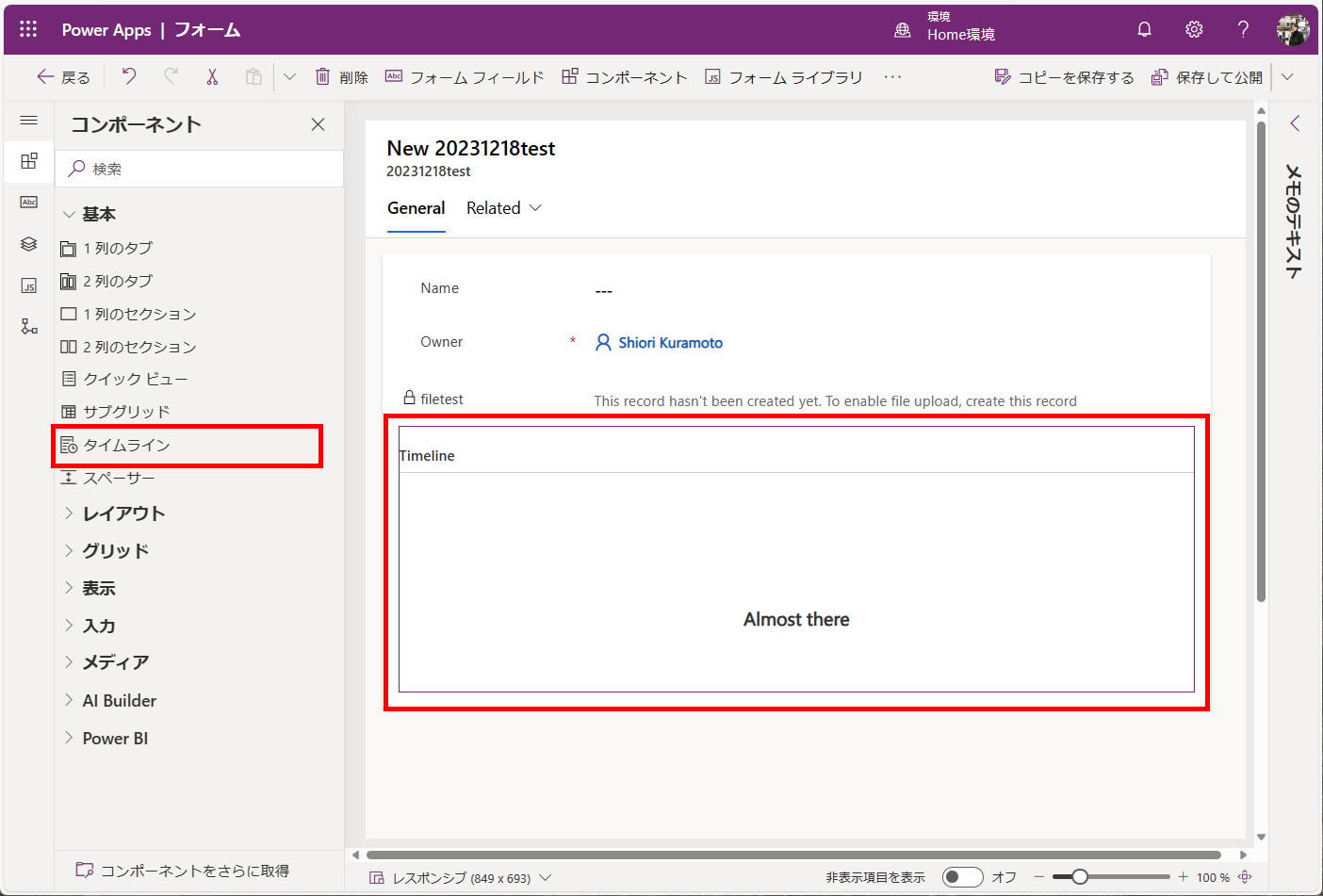Select the table columns icon in the left rail
Viewport: 1323px width, 896px height.
(x=29, y=203)
